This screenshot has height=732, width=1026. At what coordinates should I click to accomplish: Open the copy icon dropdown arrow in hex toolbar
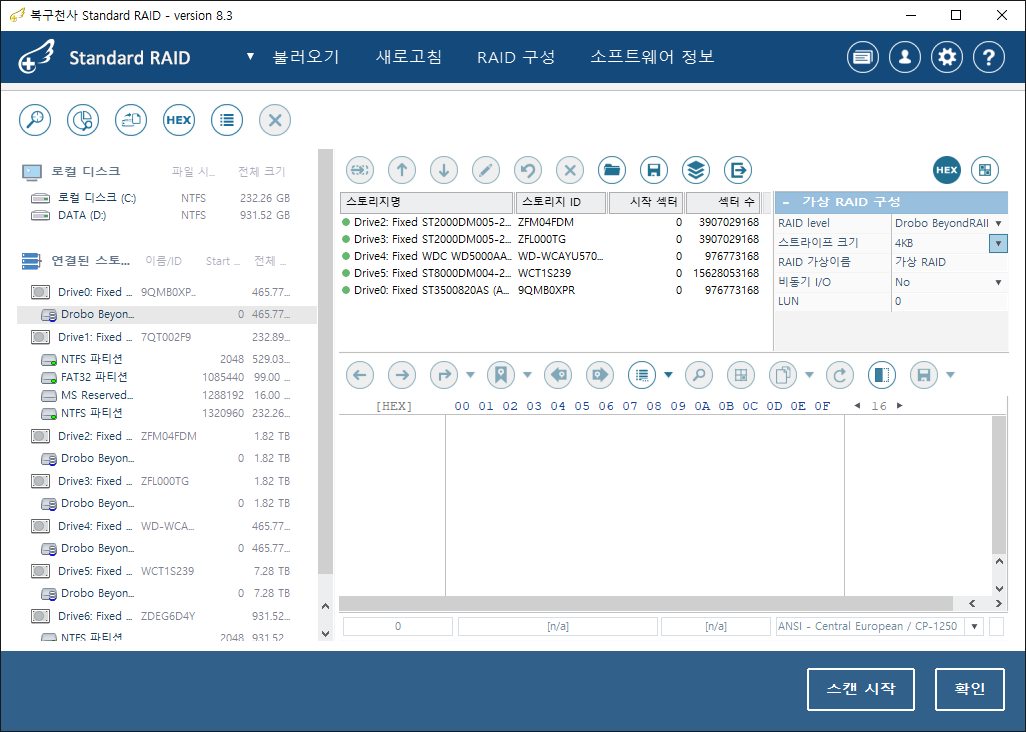click(x=809, y=375)
